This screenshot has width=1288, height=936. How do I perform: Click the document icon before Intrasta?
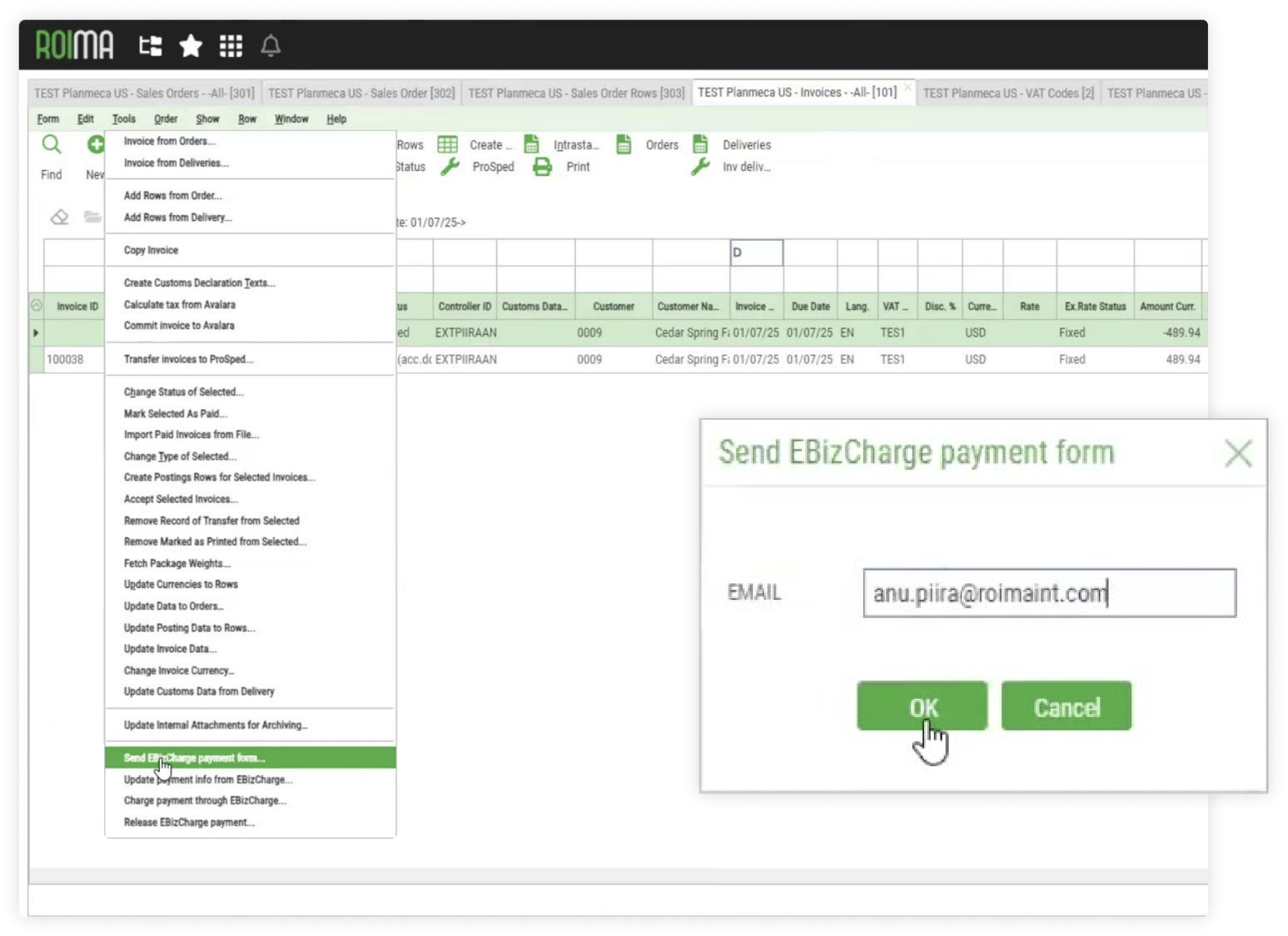[532, 144]
